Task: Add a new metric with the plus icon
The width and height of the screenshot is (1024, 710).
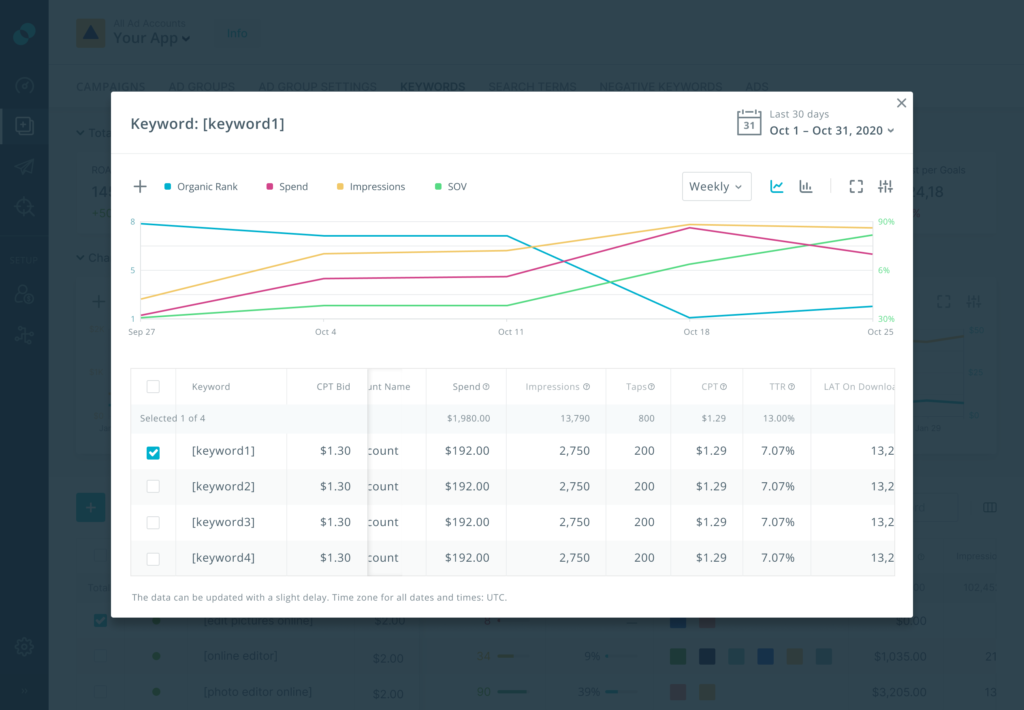Action: 139,186
